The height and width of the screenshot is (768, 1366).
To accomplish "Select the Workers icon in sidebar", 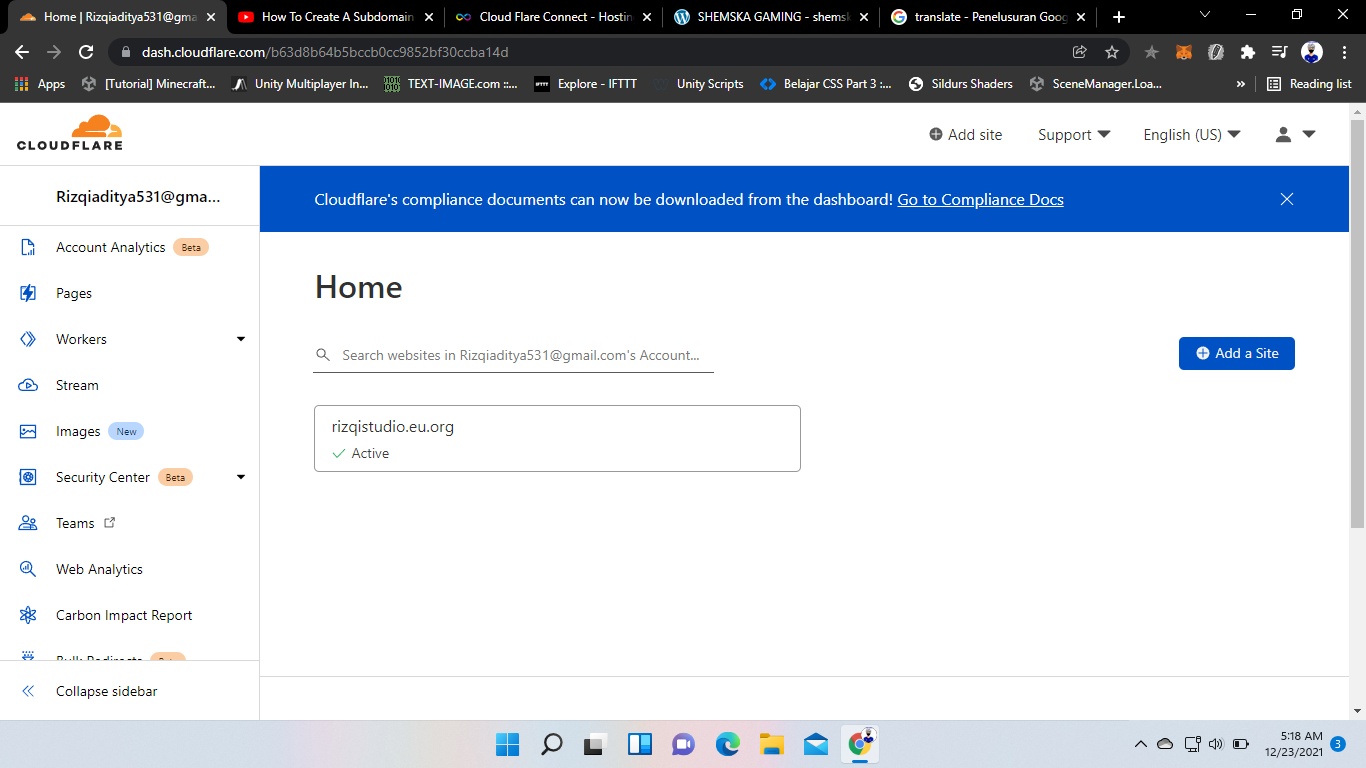I will pos(28,339).
